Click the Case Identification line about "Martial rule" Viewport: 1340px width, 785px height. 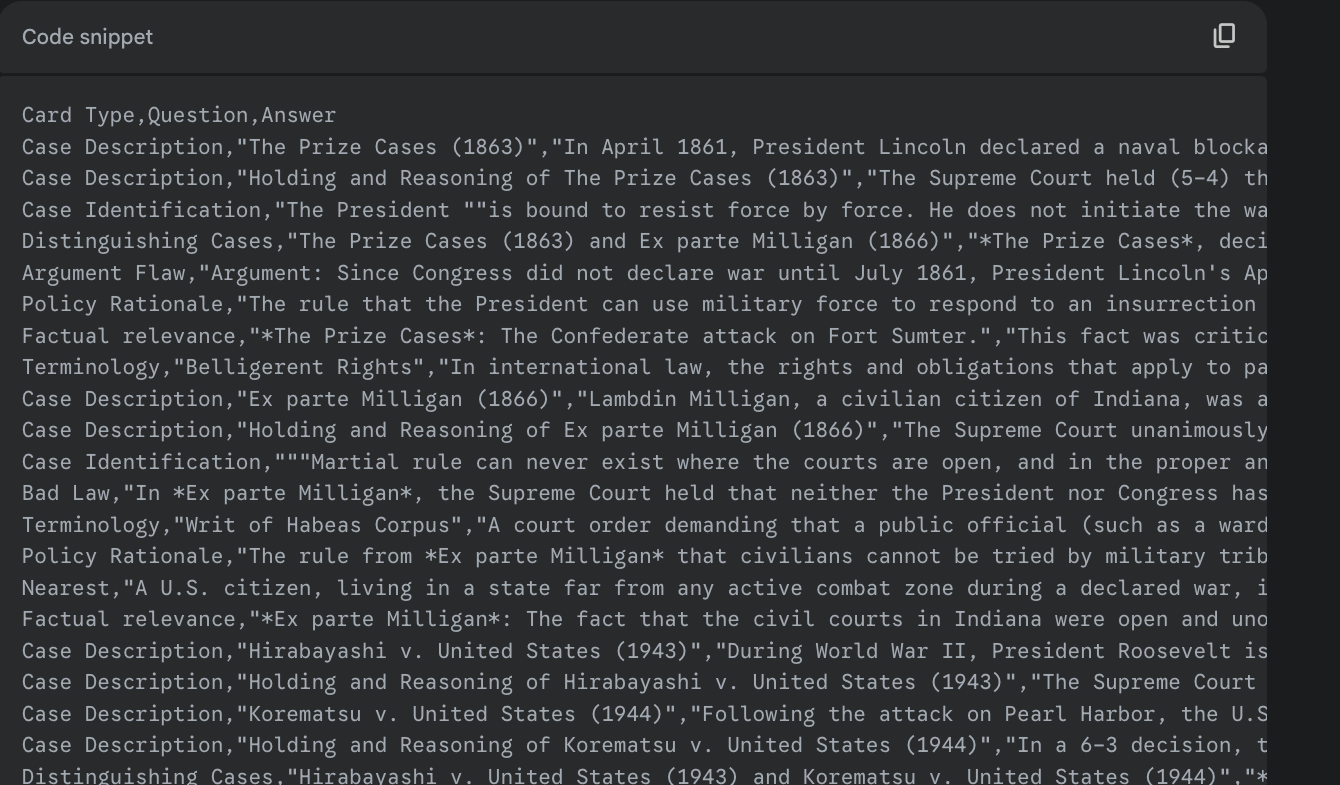click(645, 462)
